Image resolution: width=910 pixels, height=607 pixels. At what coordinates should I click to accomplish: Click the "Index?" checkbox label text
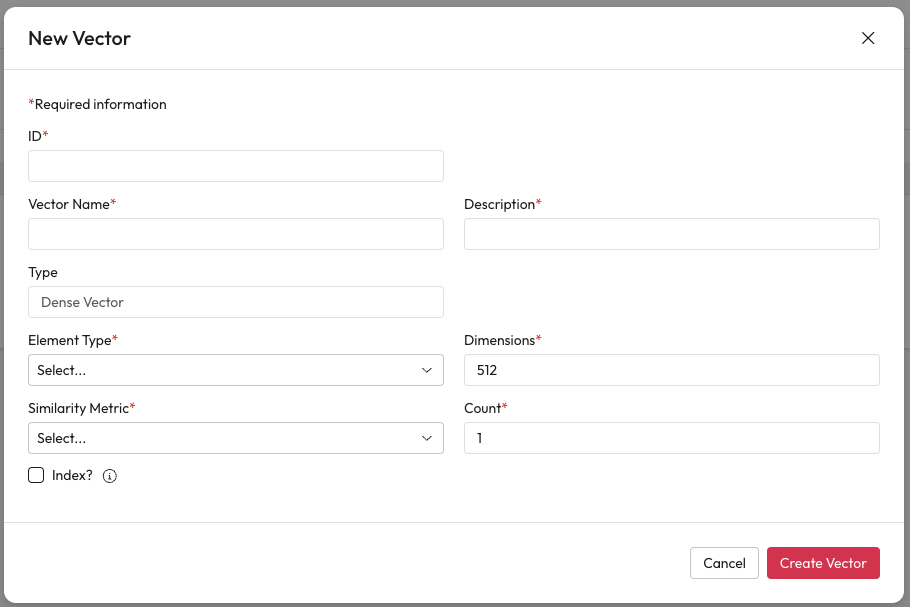point(72,475)
